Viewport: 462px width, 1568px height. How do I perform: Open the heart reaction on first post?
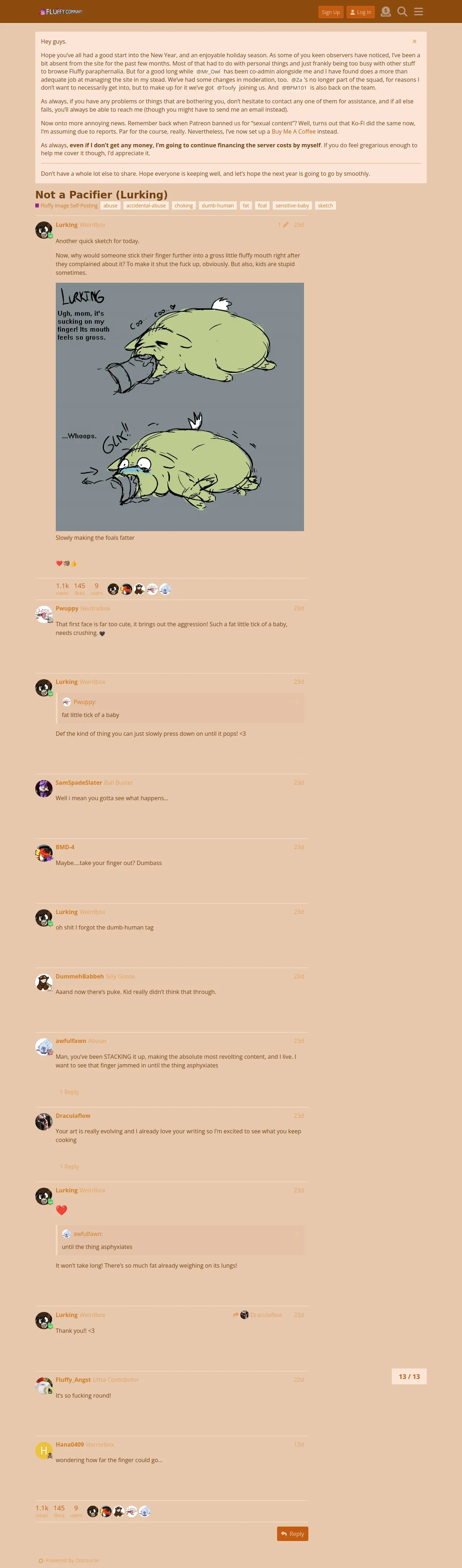[59, 564]
